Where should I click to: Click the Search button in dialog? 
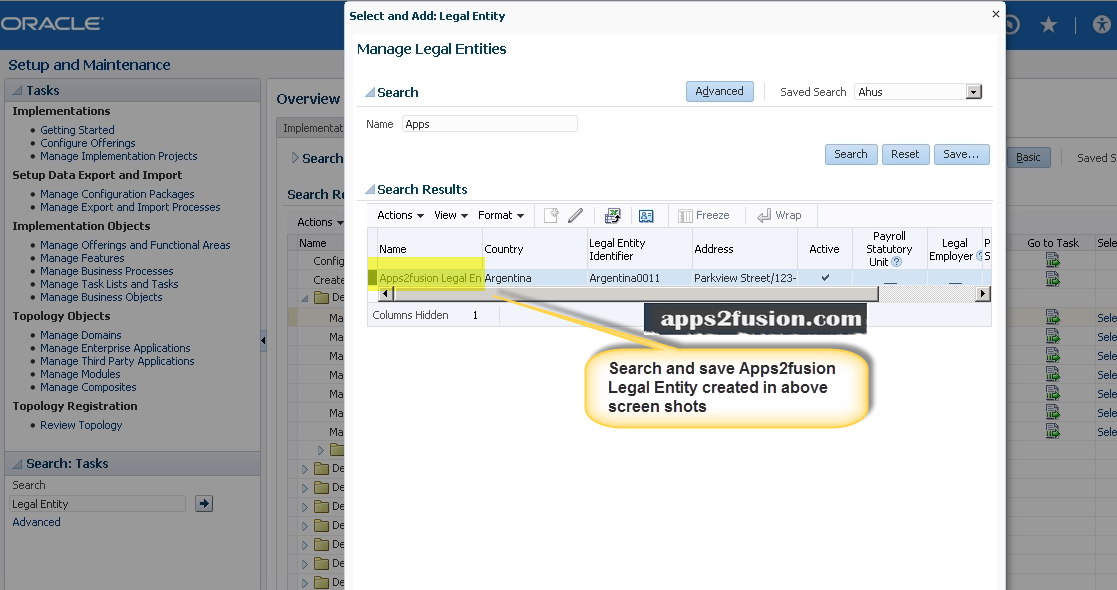coord(851,155)
